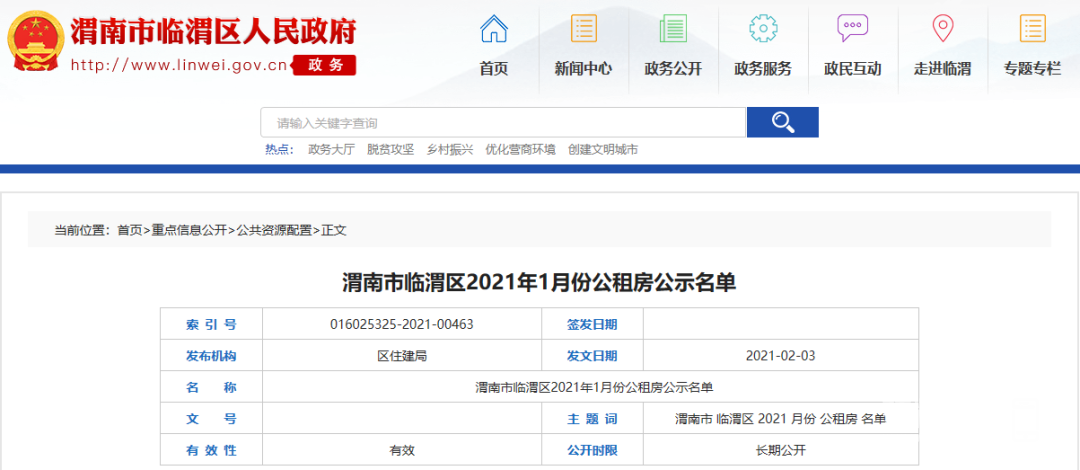Open the 乡村振兴 hot topic link

tap(450, 150)
